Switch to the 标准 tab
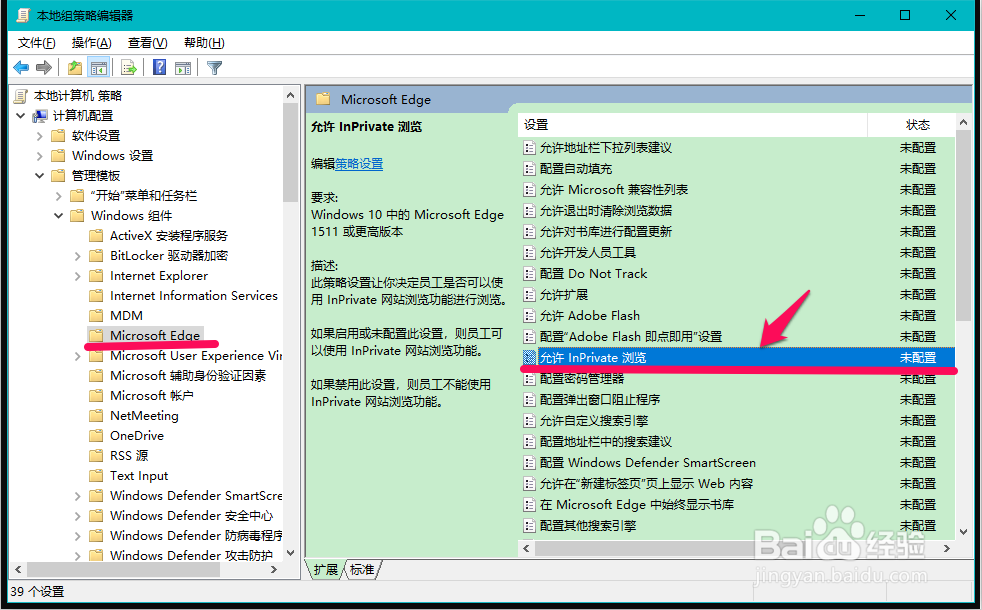This screenshot has height=610, width=982. [x=362, y=569]
